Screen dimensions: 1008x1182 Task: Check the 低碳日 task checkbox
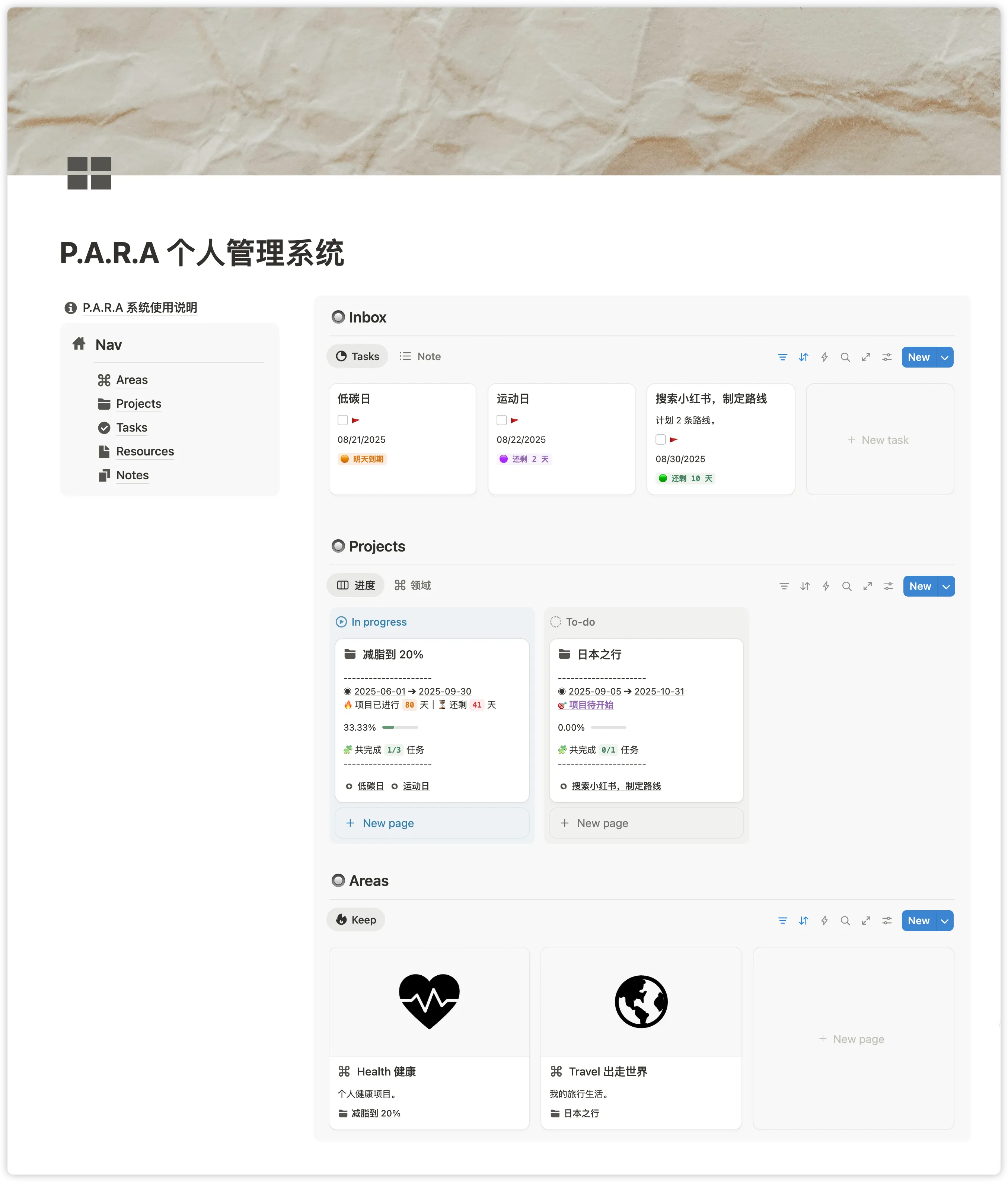343,420
